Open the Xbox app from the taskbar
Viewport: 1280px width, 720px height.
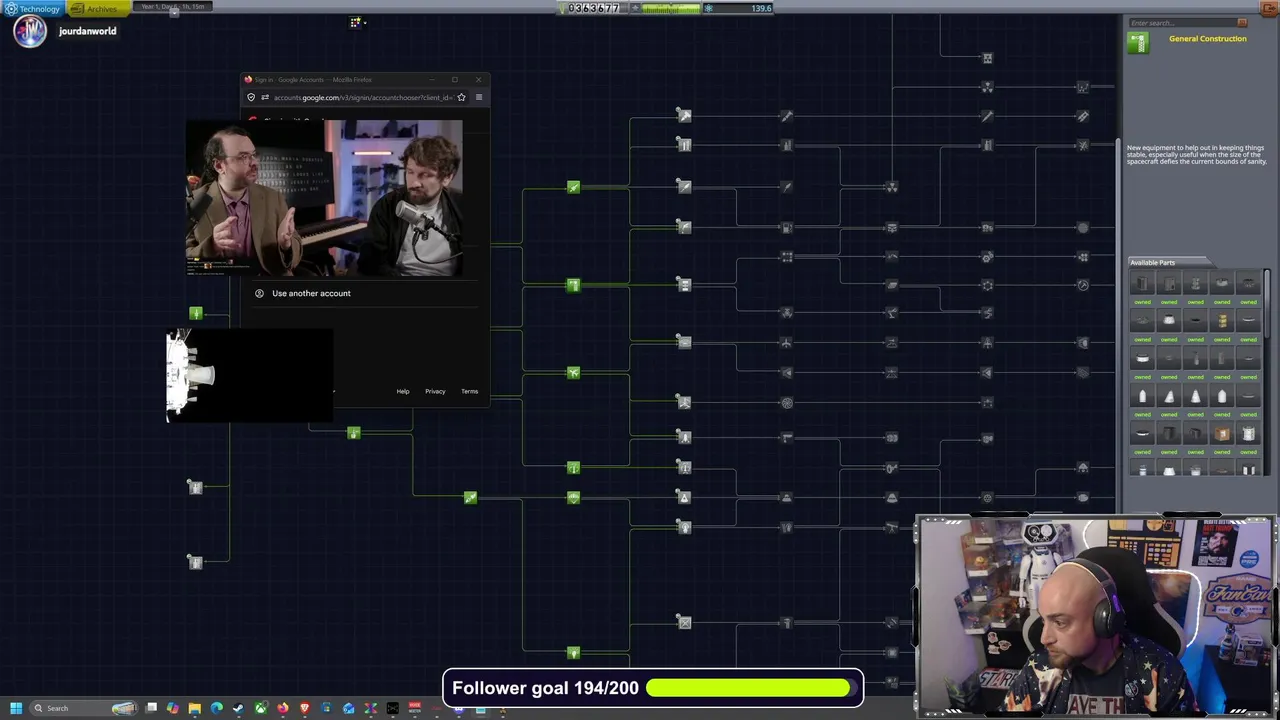pyautogui.click(x=261, y=708)
